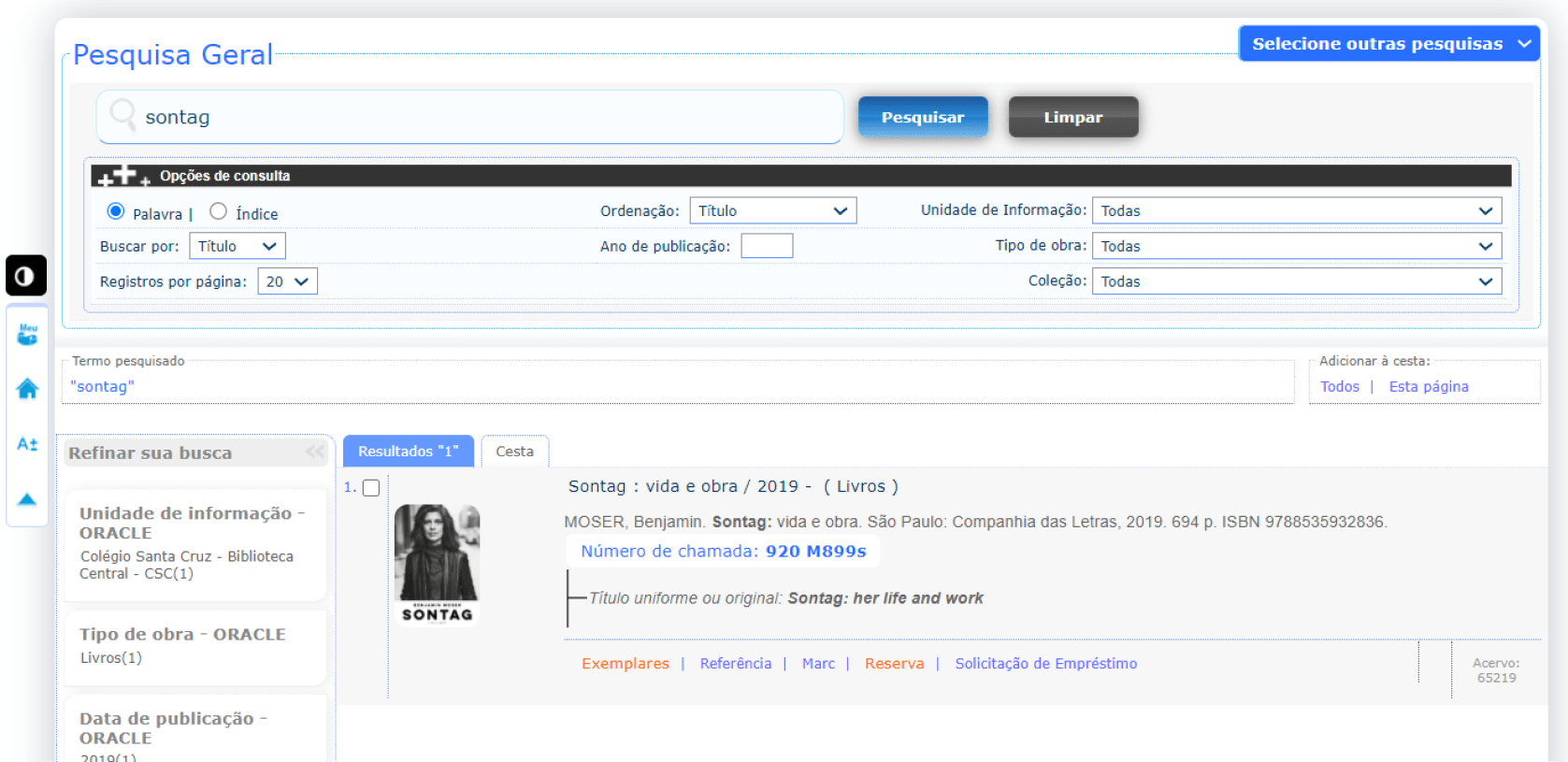Switch to the Cesta tab
This screenshot has height=762, width=1568.
(514, 452)
